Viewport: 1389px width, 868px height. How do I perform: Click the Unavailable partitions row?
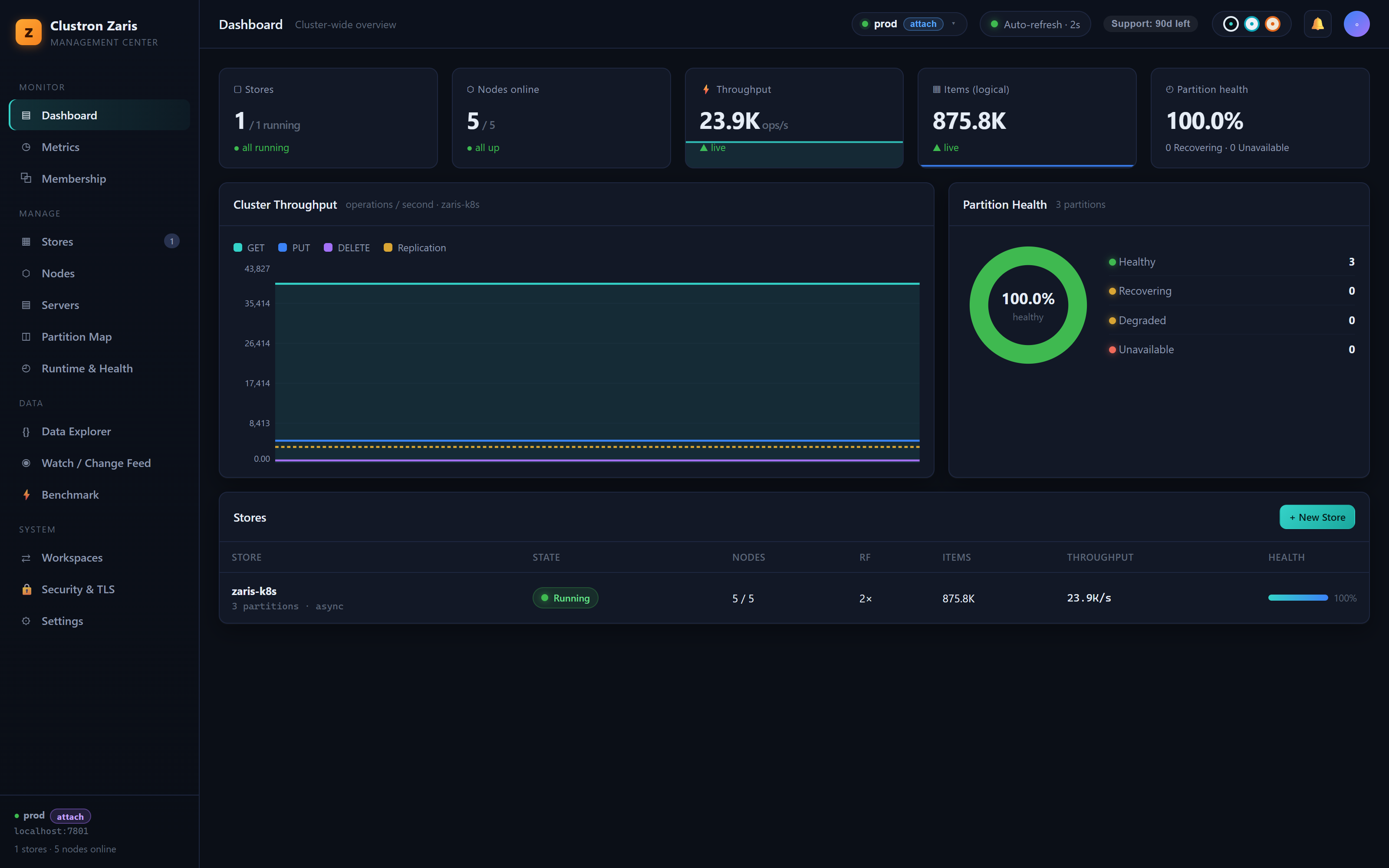(x=1232, y=350)
